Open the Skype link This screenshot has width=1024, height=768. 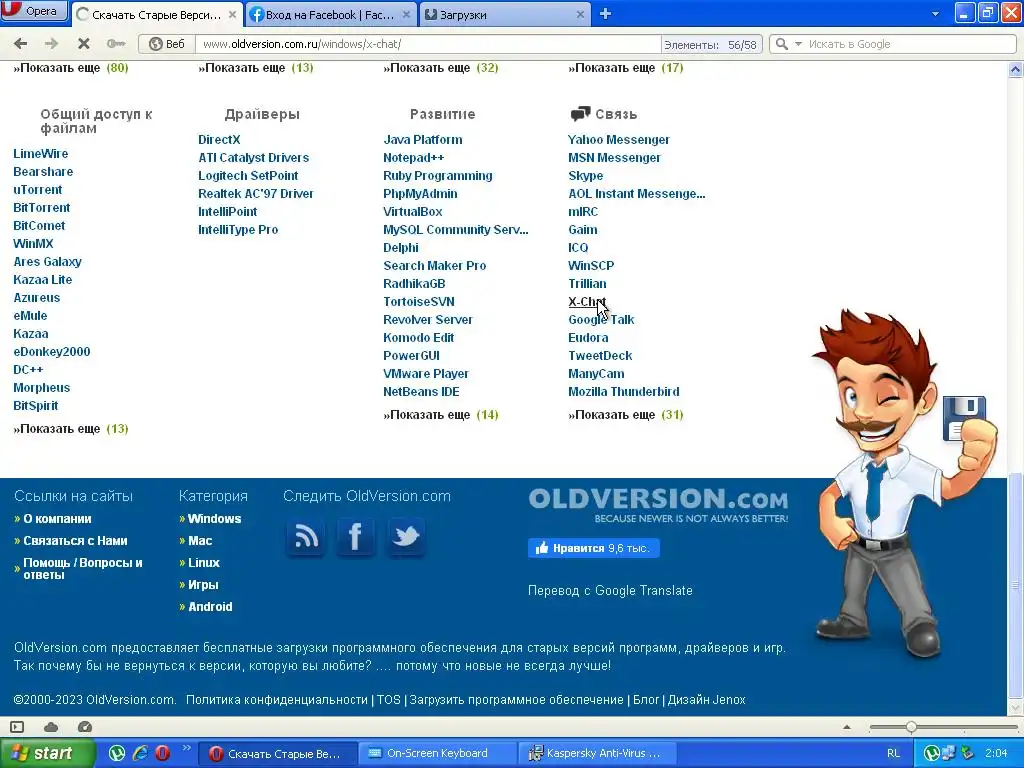(586, 176)
